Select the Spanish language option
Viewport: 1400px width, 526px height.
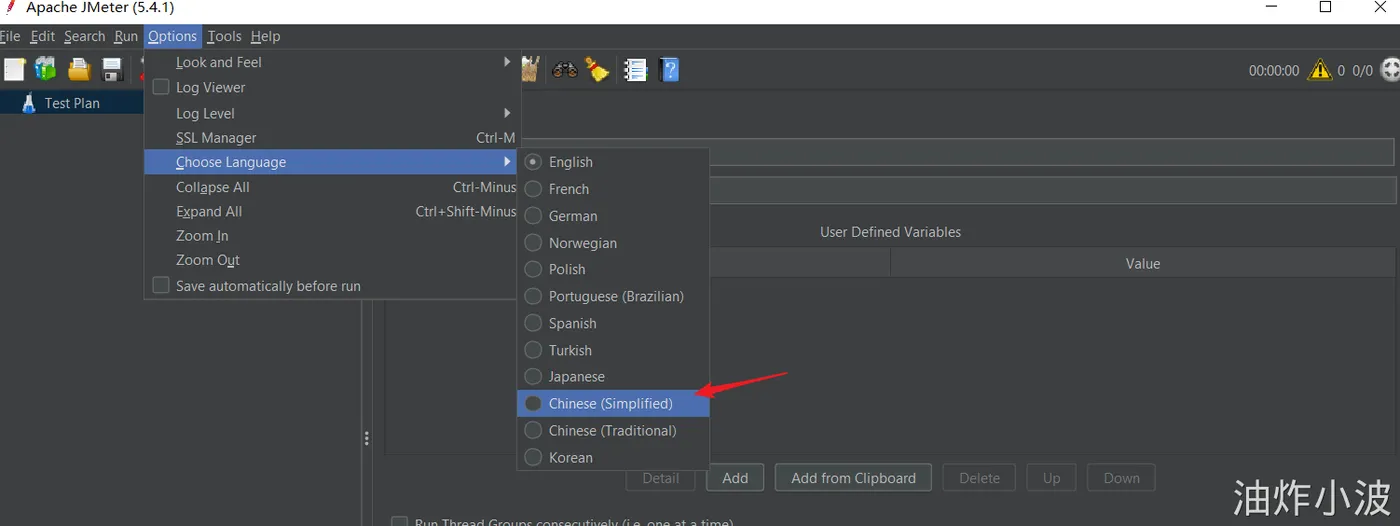coord(613,323)
